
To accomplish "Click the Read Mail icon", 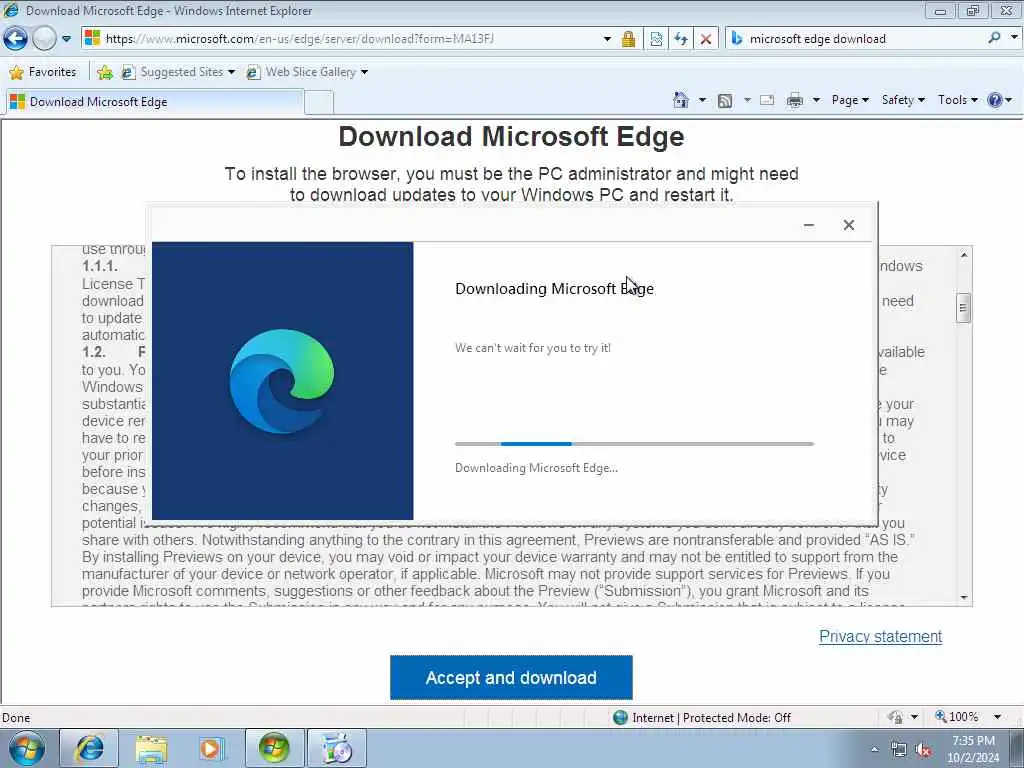I will point(767,100).
